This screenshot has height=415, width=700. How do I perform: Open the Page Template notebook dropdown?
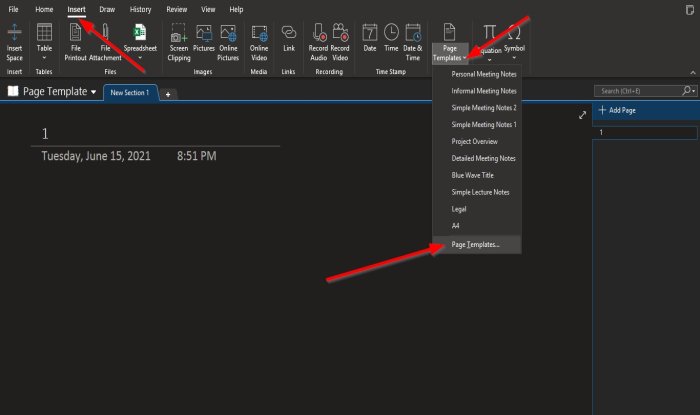click(93, 92)
